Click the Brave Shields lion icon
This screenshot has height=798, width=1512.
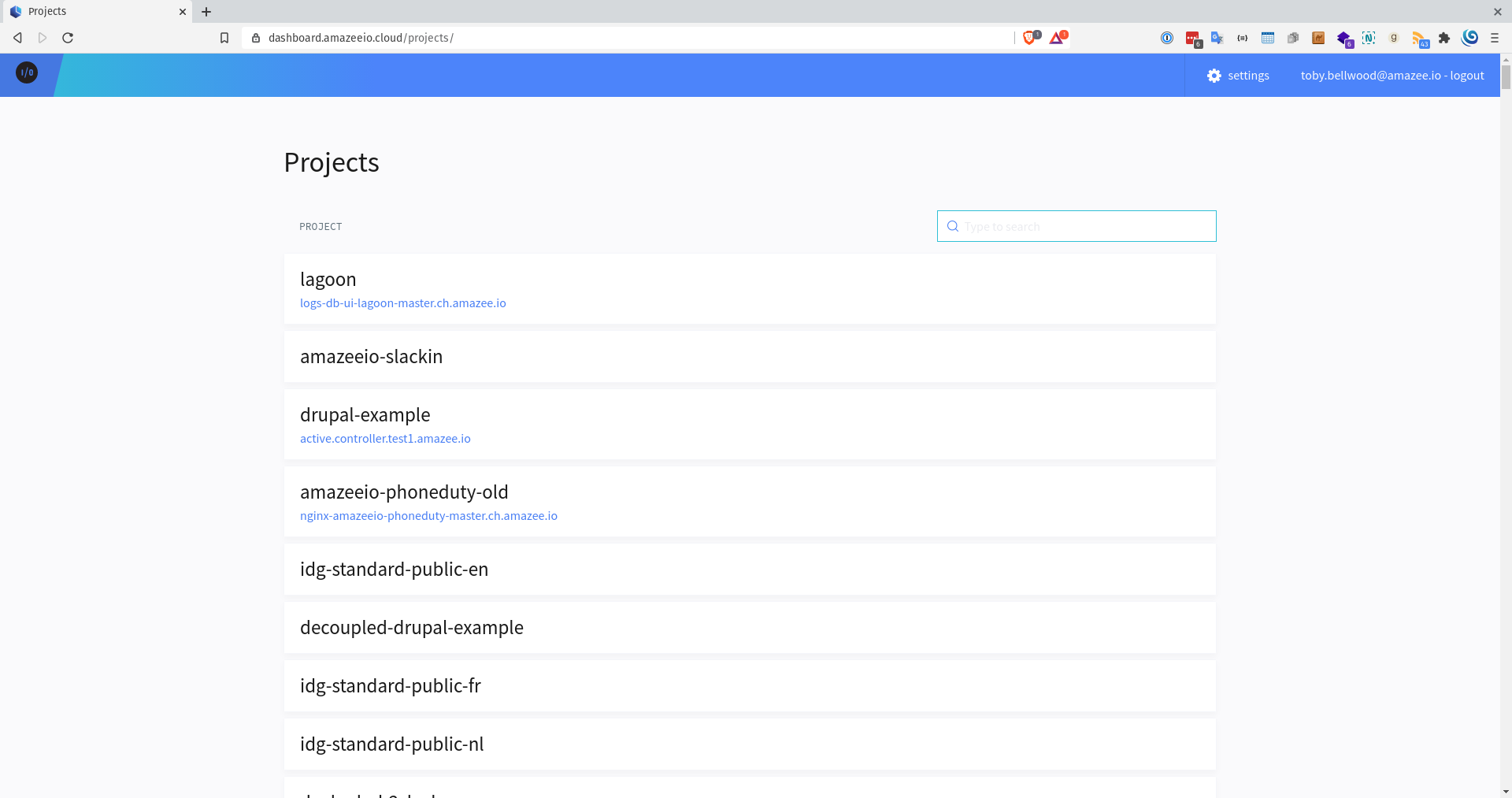(1030, 37)
